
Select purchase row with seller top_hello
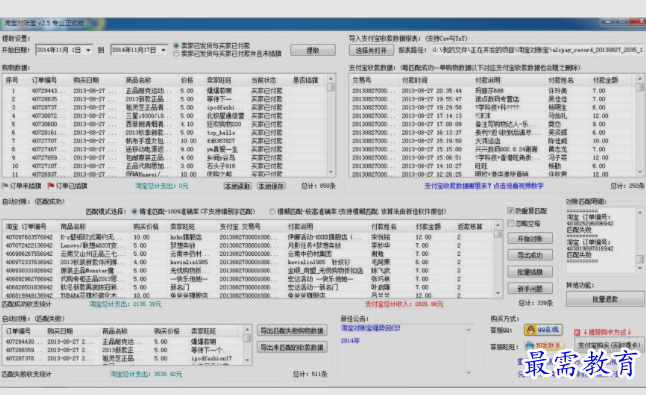coord(165,133)
